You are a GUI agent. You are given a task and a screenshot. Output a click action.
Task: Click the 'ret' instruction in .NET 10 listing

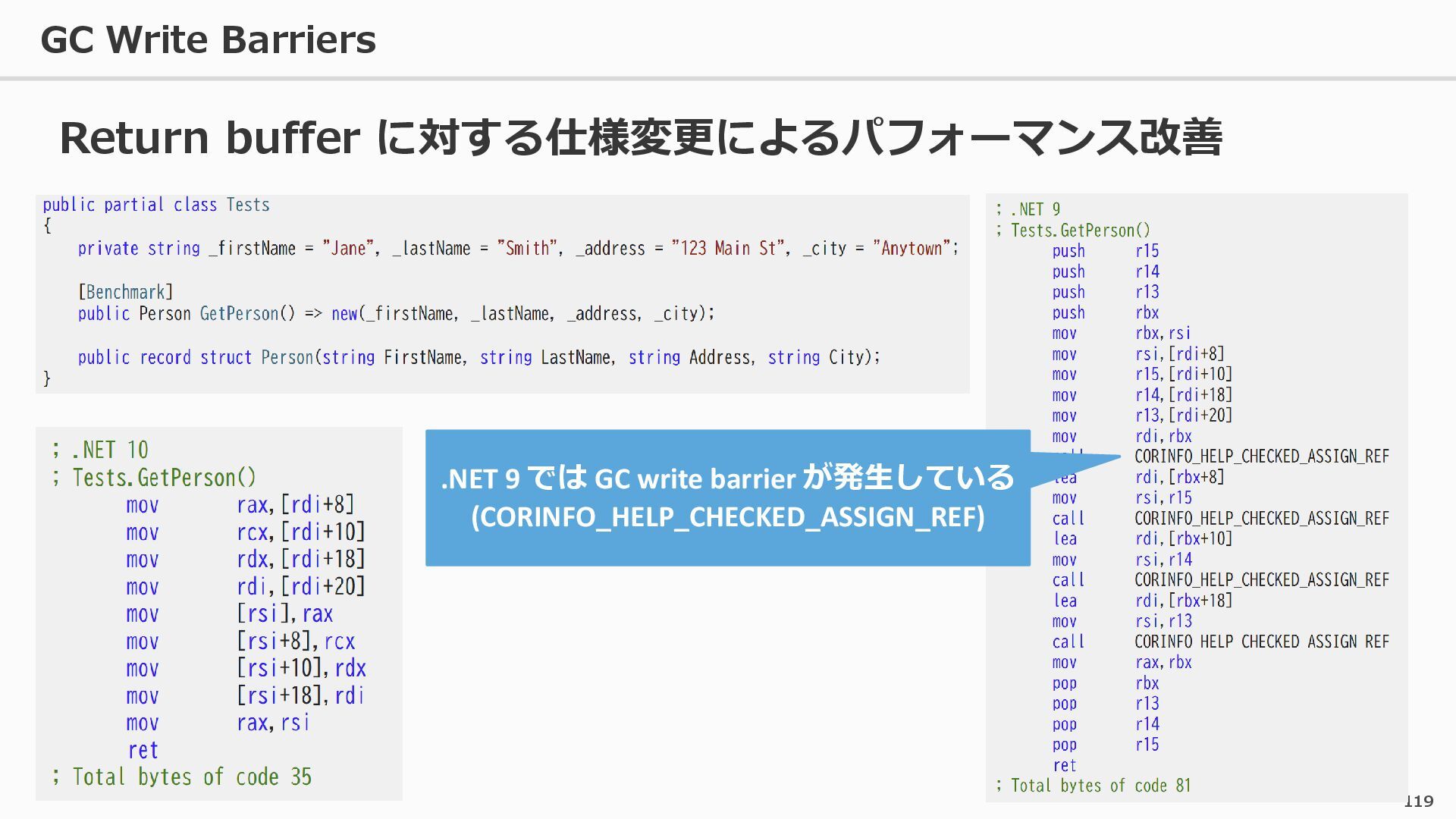pos(143,750)
